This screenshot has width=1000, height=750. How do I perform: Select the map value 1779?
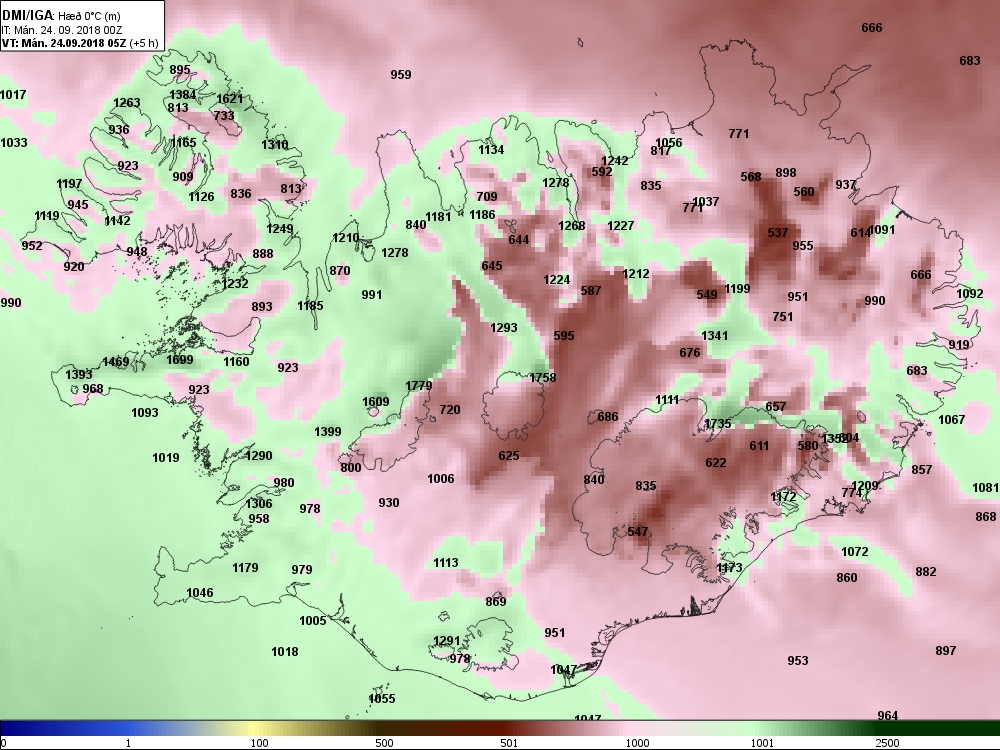coord(418,386)
